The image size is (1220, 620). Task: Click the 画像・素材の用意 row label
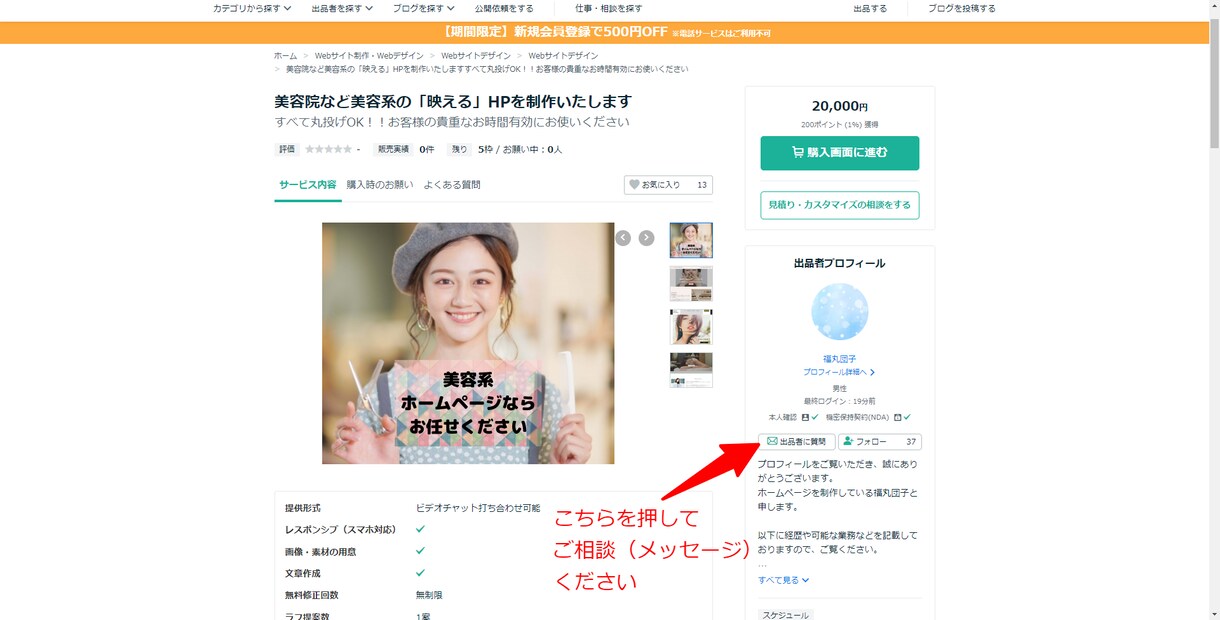(320, 551)
